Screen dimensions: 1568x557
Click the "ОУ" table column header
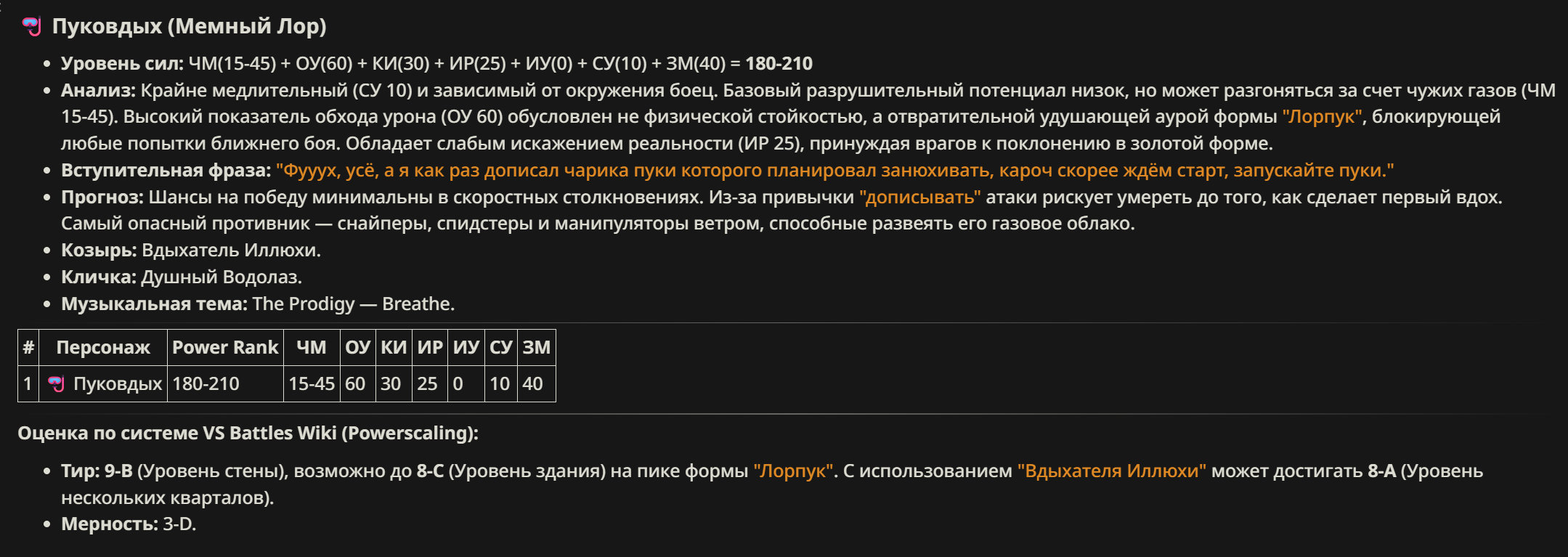pos(357,347)
